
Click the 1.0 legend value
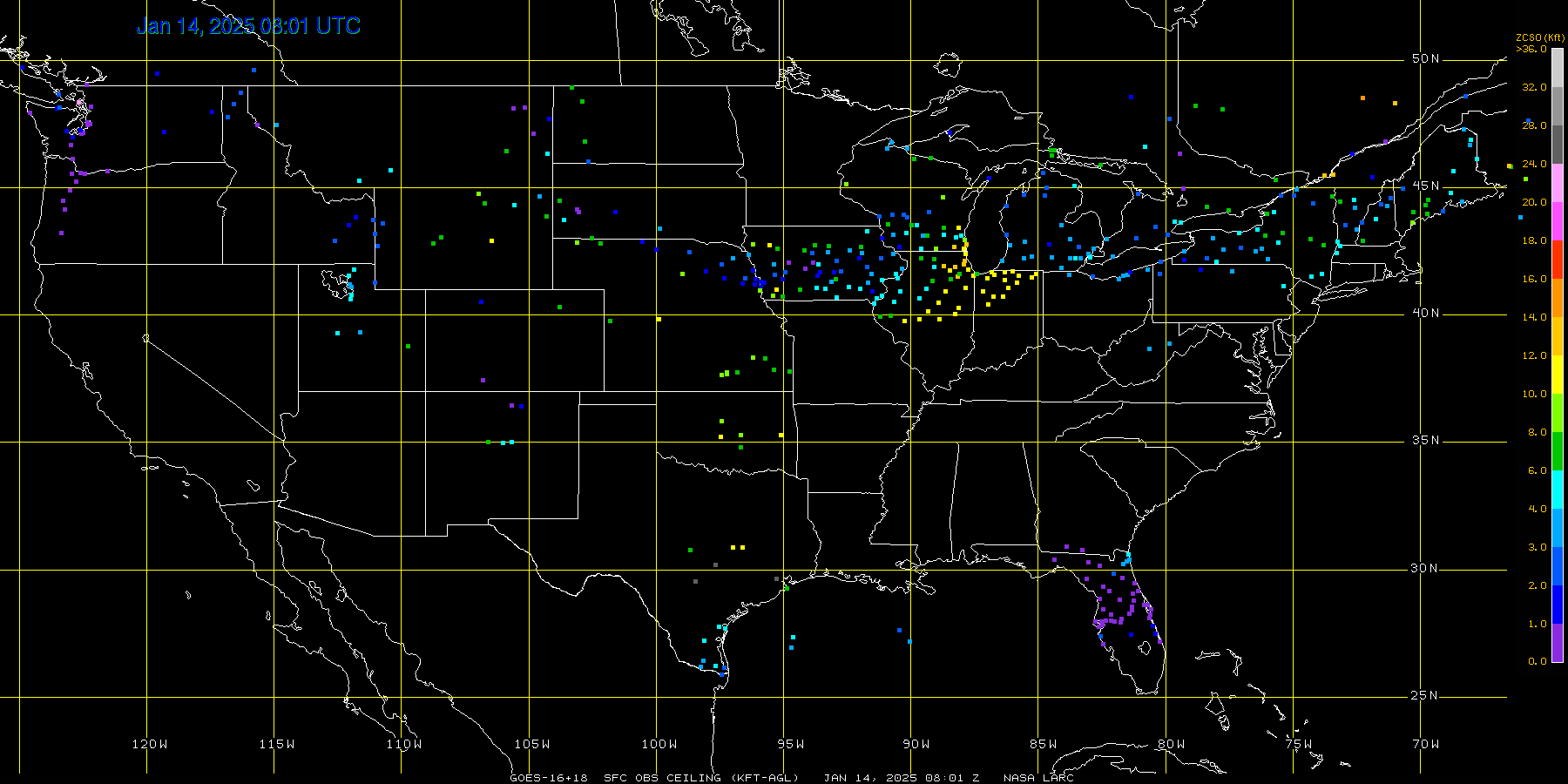click(1538, 624)
